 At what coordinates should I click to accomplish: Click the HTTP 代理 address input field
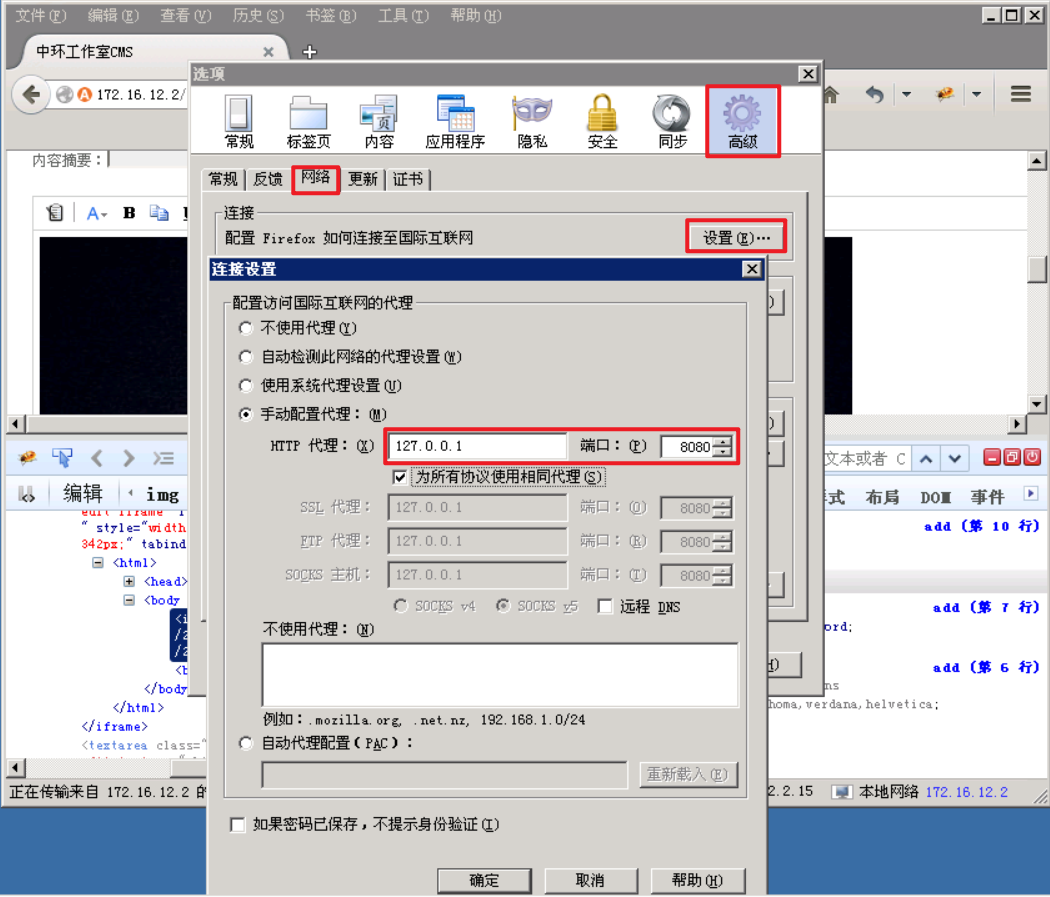click(480, 446)
